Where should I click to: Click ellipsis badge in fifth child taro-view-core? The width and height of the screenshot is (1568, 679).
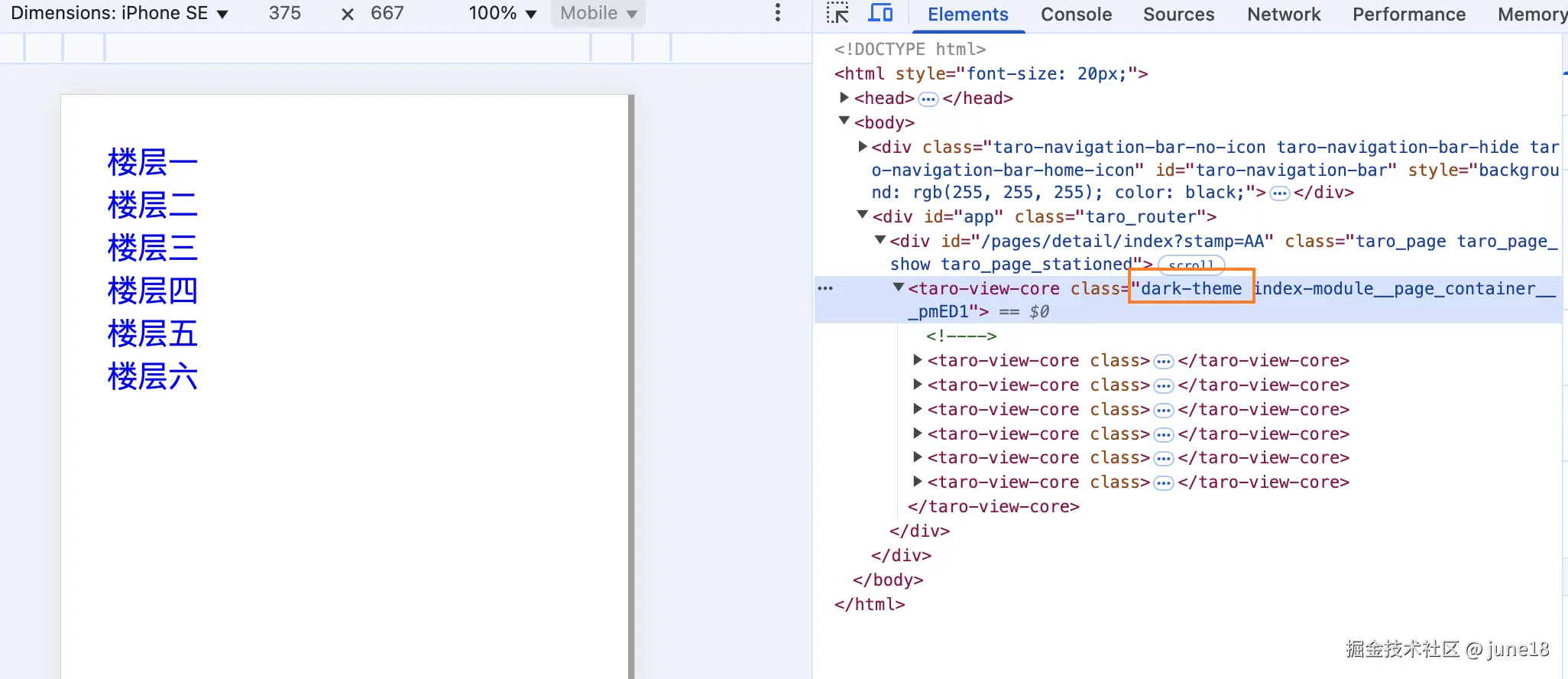[x=1163, y=459]
